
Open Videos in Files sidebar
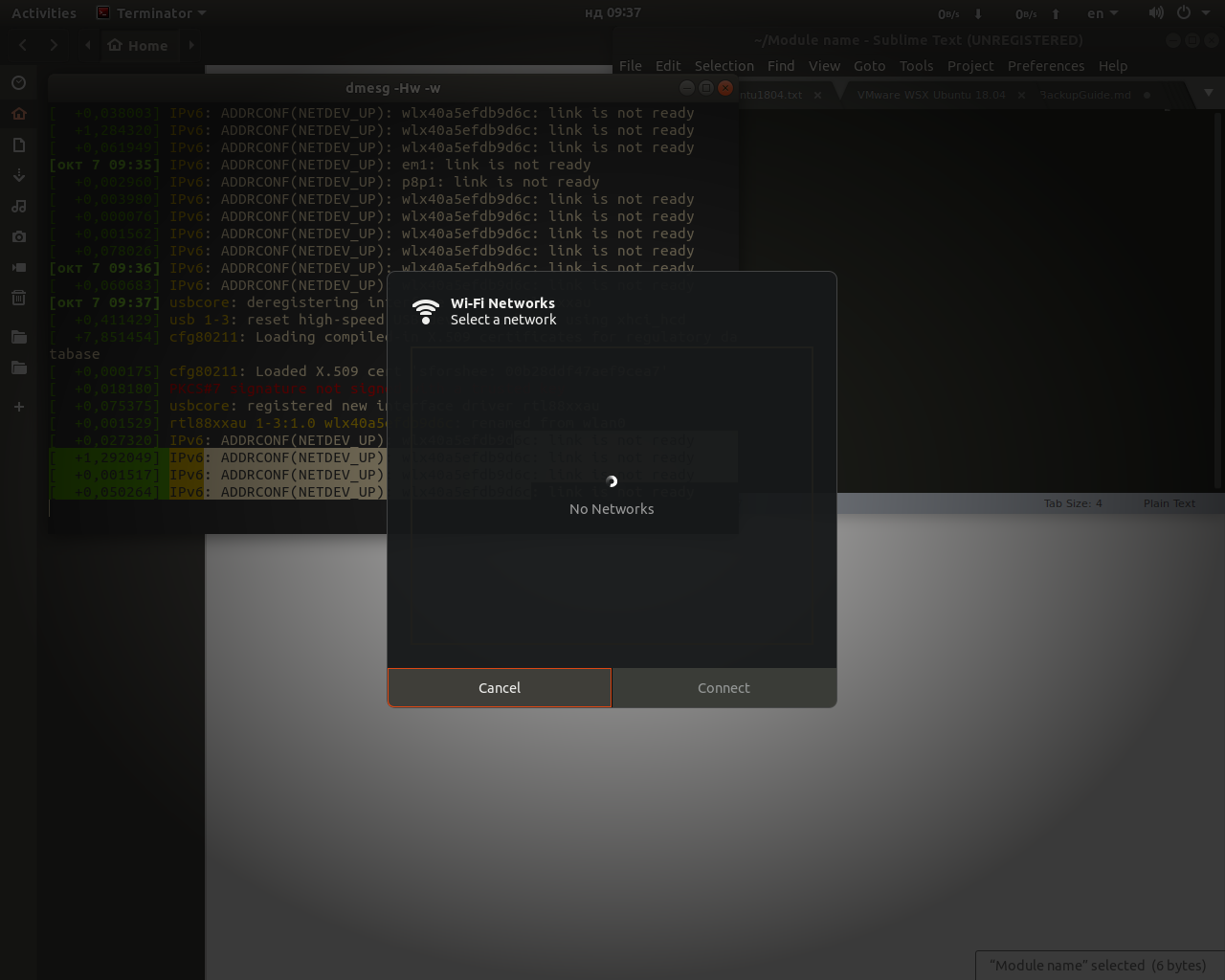pyautogui.click(x=18, y=267)
